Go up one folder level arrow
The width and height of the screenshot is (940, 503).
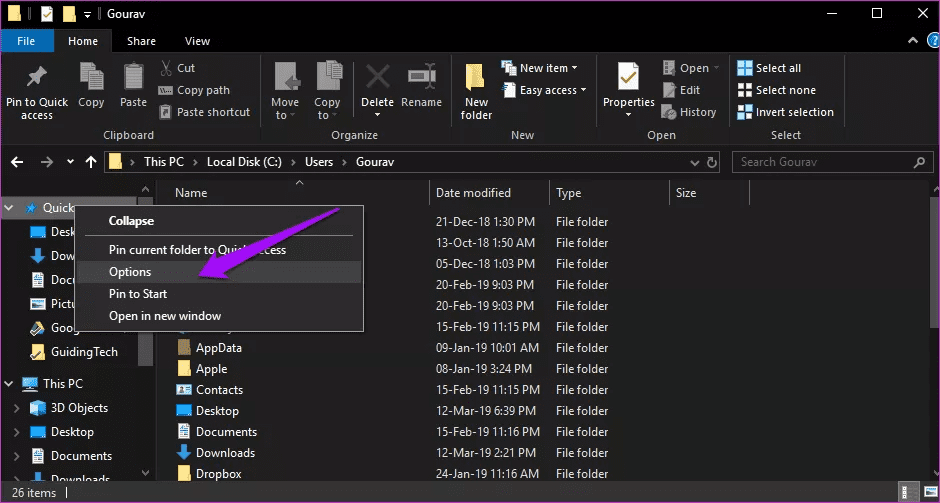(x=91, y=162)
